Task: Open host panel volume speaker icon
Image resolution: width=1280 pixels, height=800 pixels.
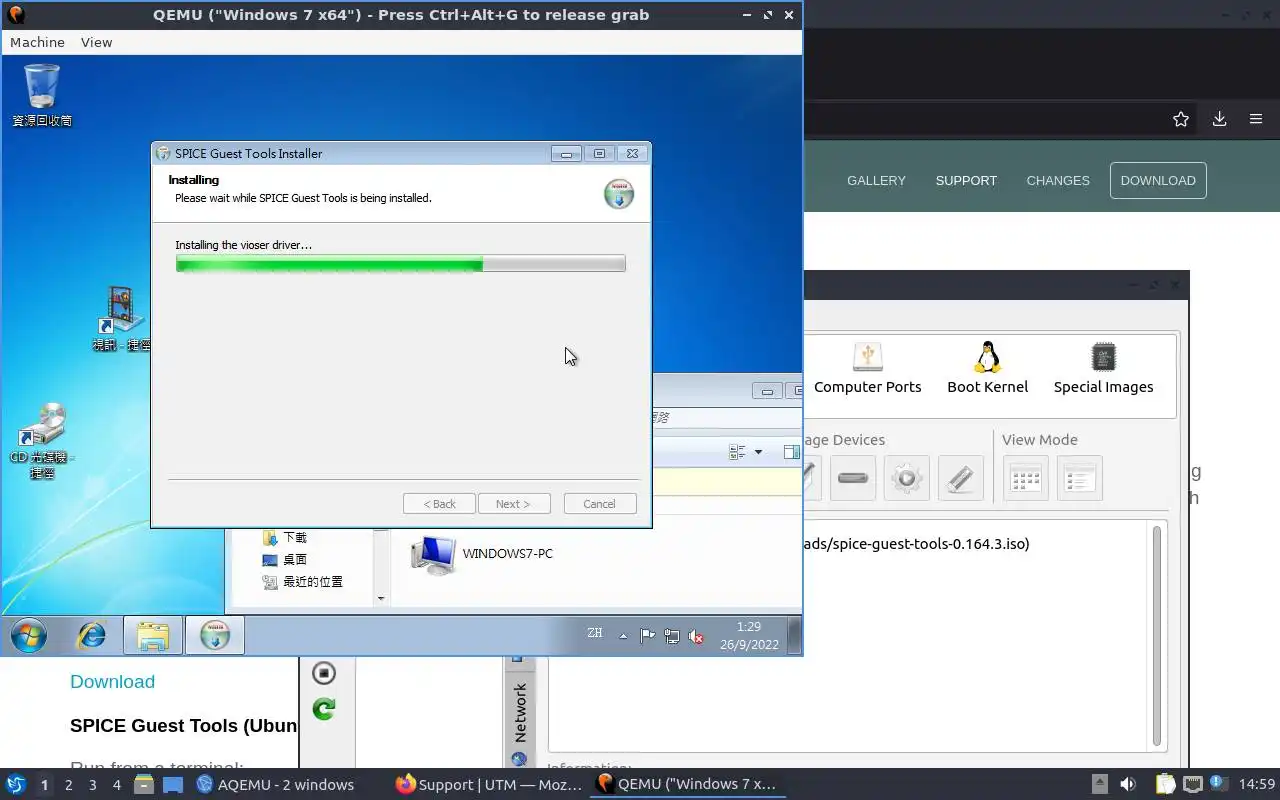Action: (1128, 784)
